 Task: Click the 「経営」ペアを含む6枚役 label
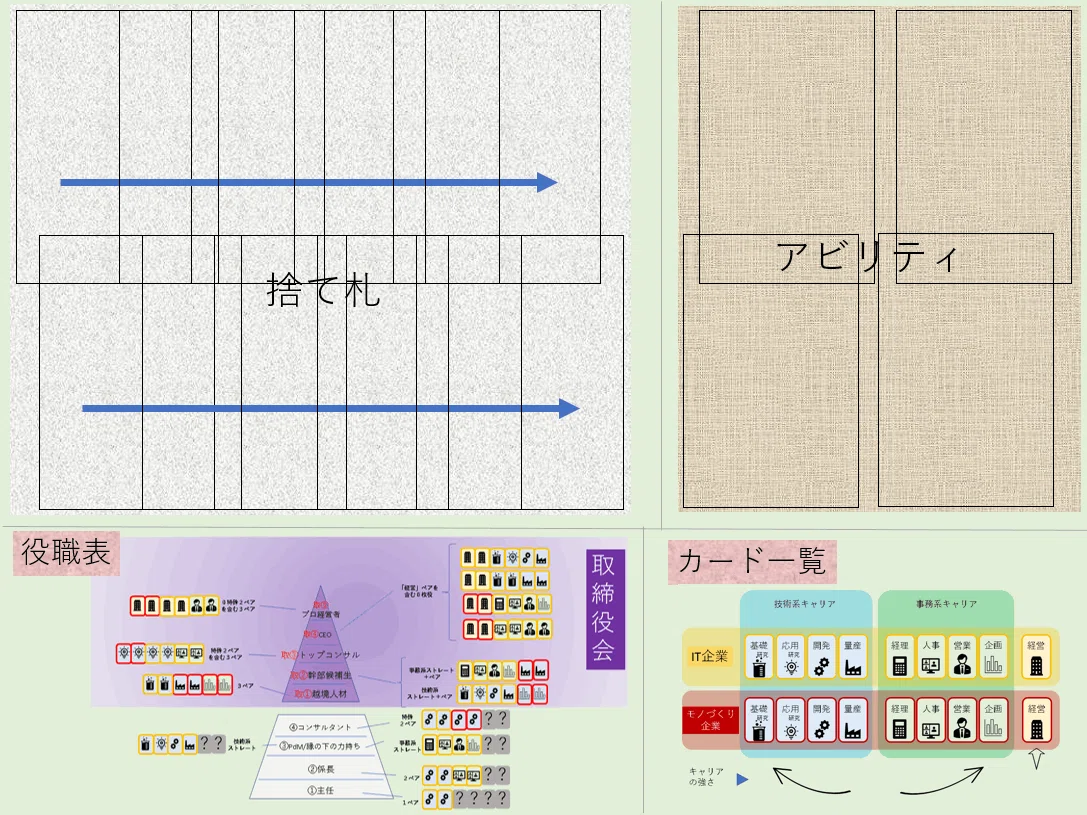(419, 591)
